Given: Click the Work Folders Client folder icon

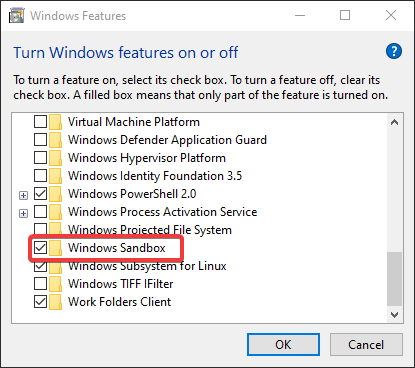Looking at the screenshot, I should pyautogui.click(x=55, y=302).
